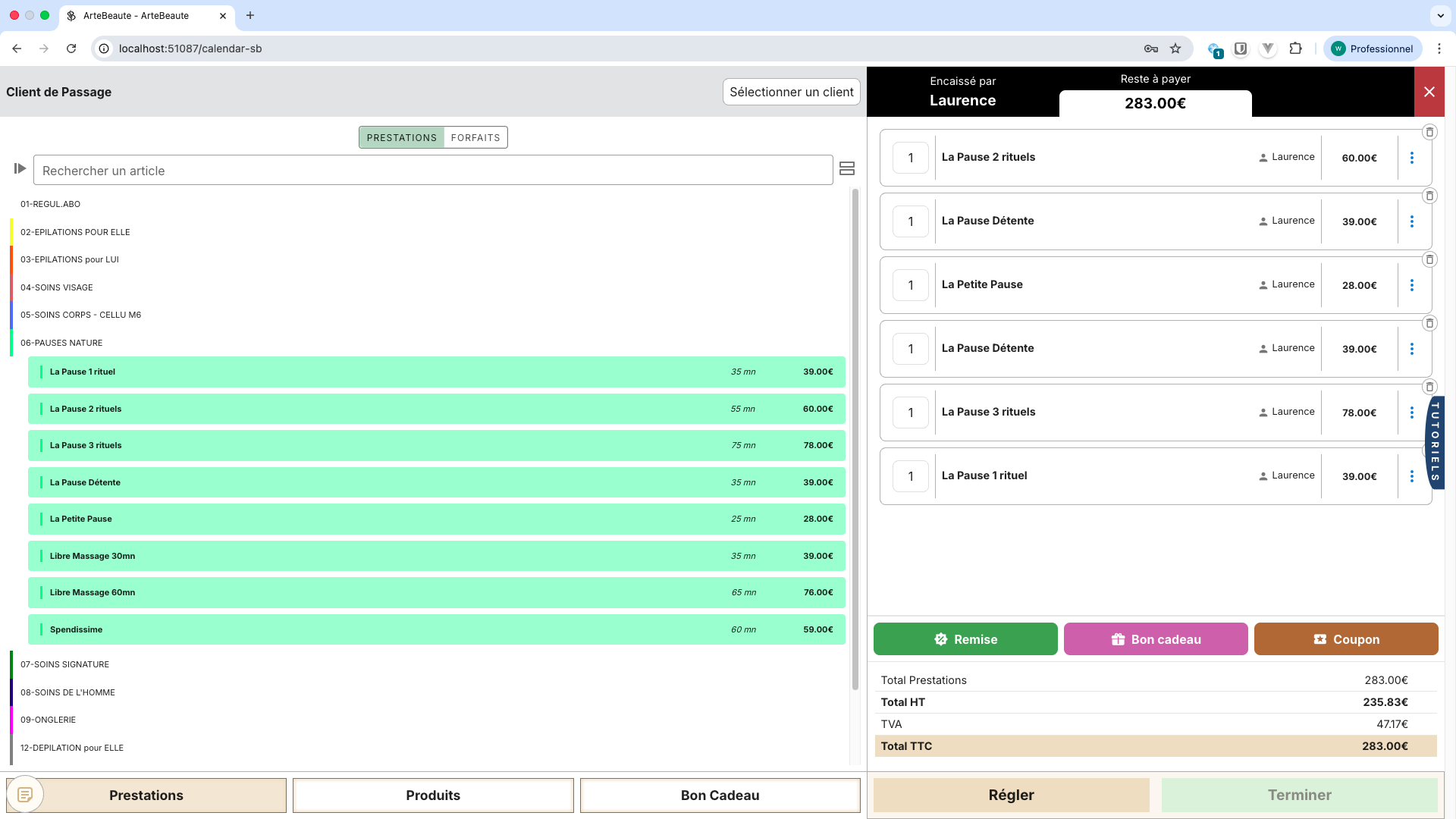The height and width of the screenshot is (819, 1456).
Task: Click trash icon on La Petite Pause row
Action: pos(1429,259)
